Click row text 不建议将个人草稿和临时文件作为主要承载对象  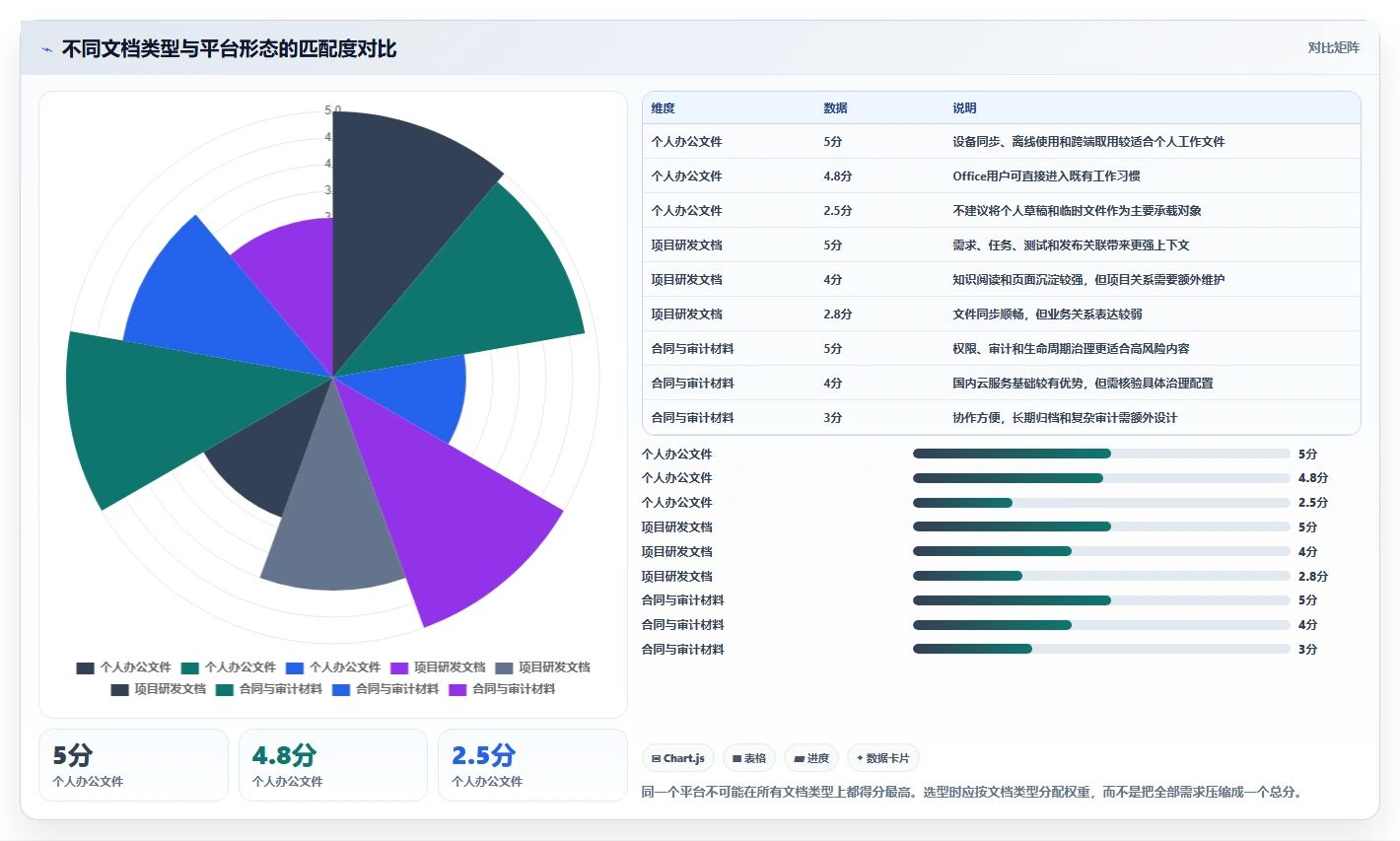coord(1077,211)
